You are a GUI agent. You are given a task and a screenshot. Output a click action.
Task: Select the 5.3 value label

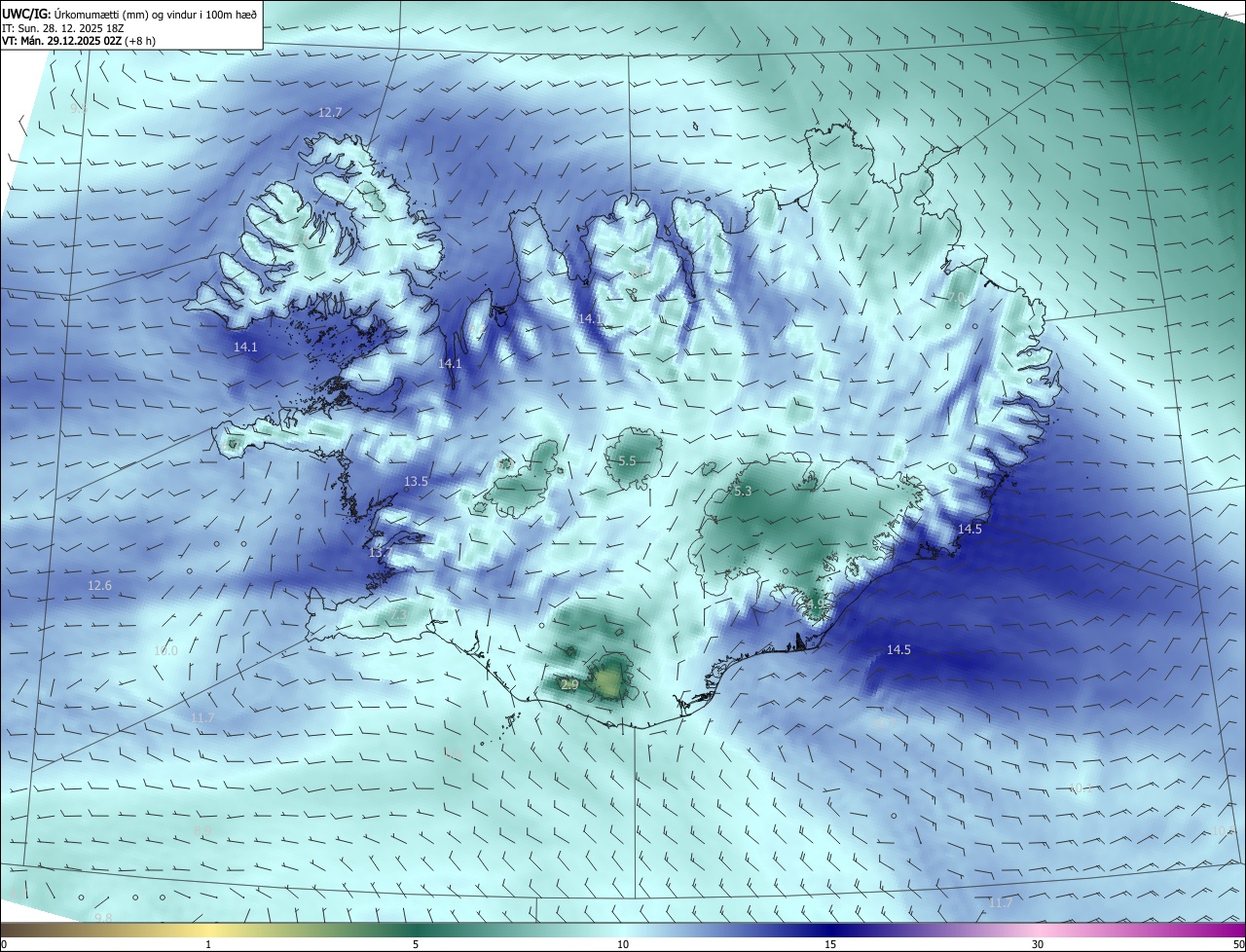point(743,493)
